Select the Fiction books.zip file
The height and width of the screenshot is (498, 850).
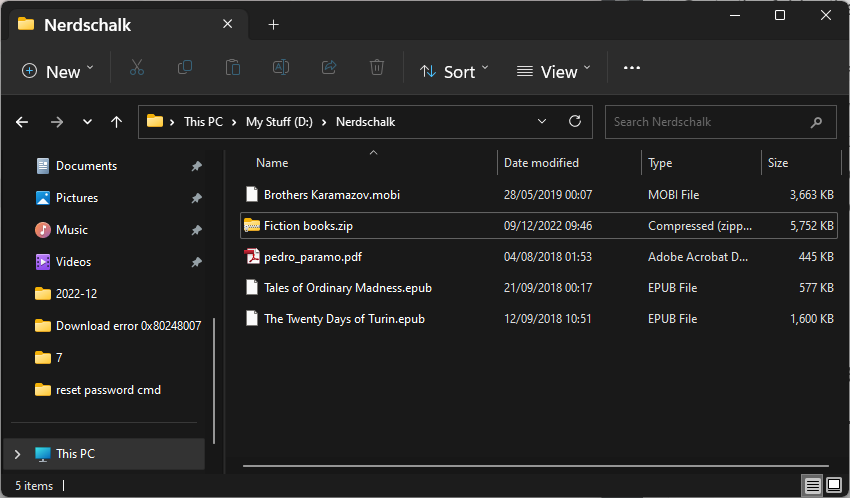tap(308, 226)
